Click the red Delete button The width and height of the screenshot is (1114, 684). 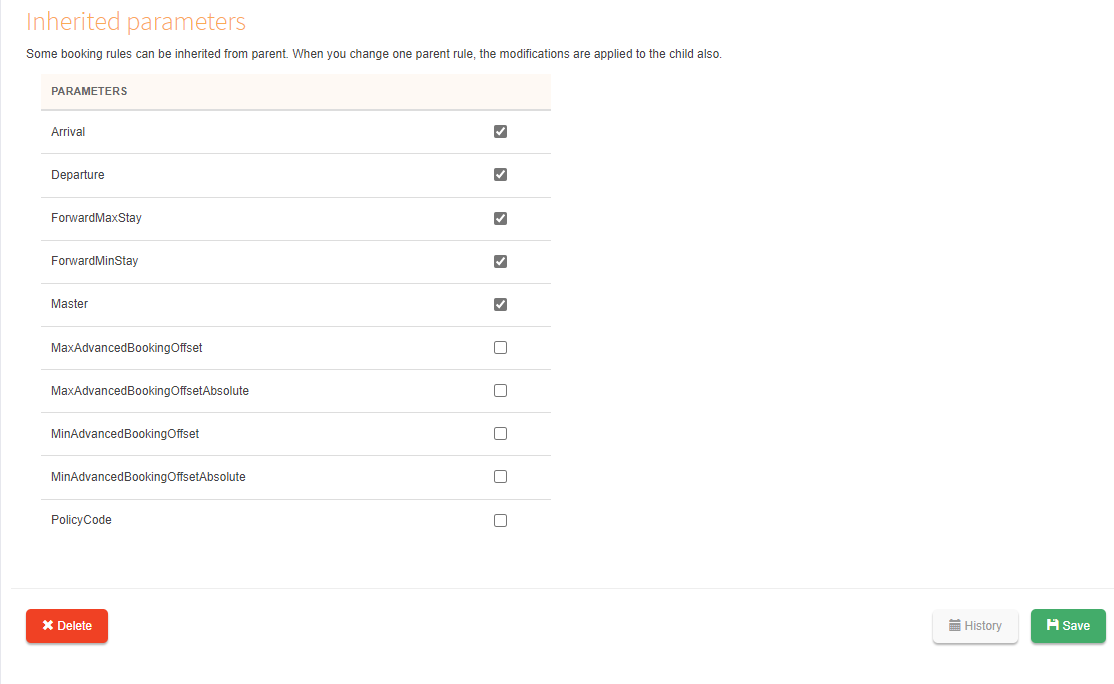67,626
